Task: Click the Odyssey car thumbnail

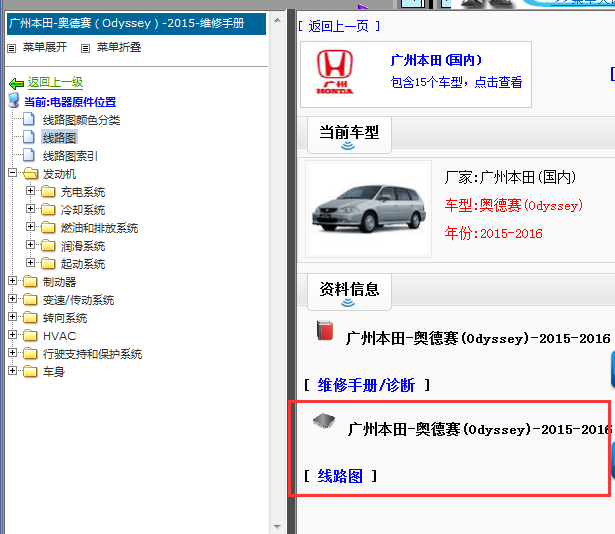Action: click(368, 208)
